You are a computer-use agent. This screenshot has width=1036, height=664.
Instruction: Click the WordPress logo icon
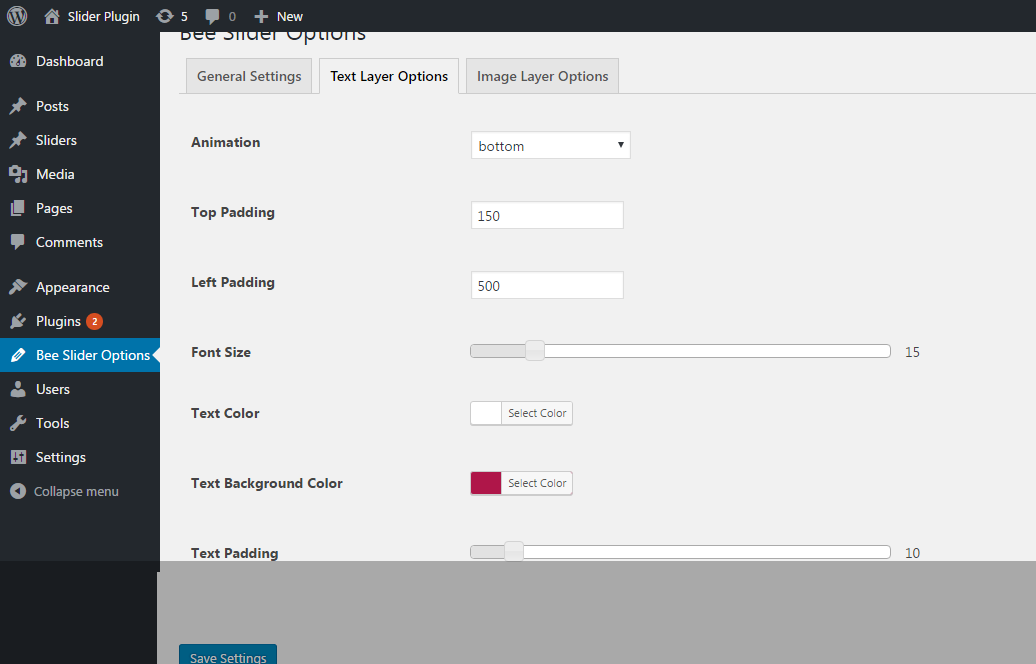coord(17,16)
